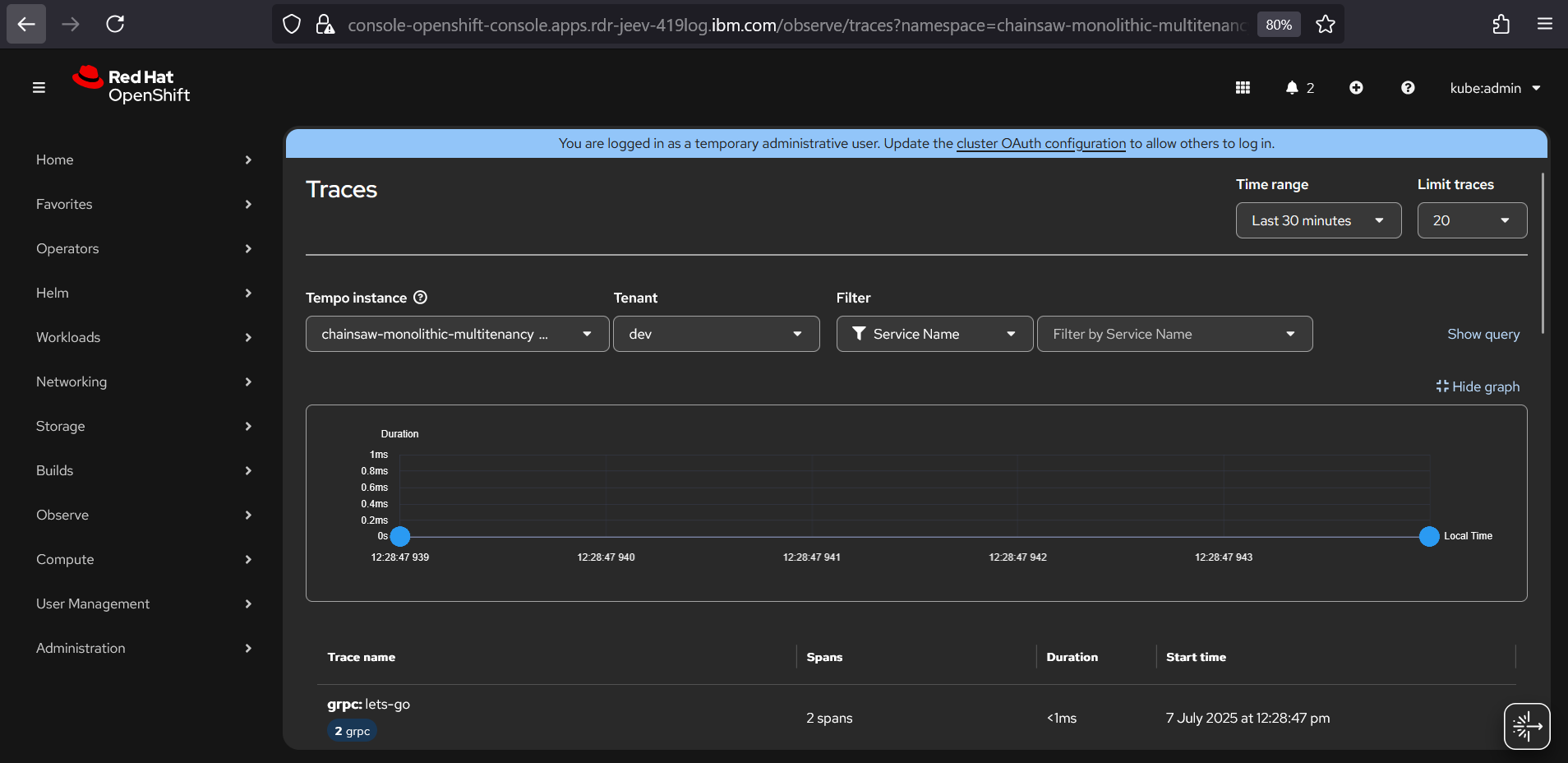Open the Time range dropdown

(1317, 220)
